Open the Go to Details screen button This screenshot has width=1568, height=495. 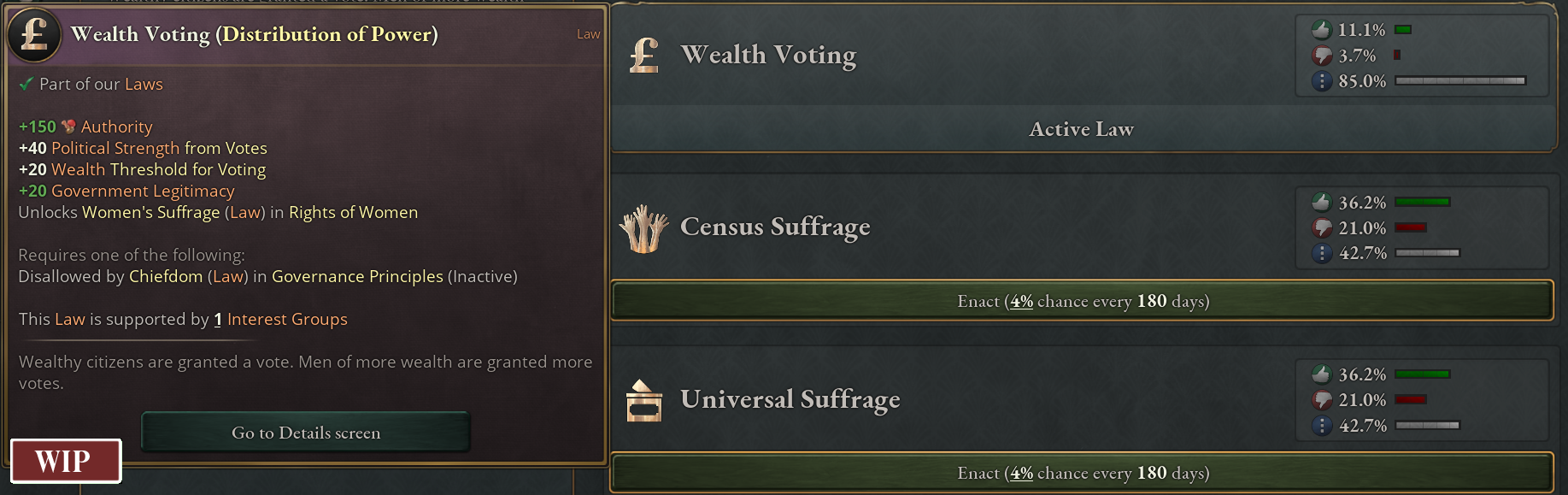306,433
